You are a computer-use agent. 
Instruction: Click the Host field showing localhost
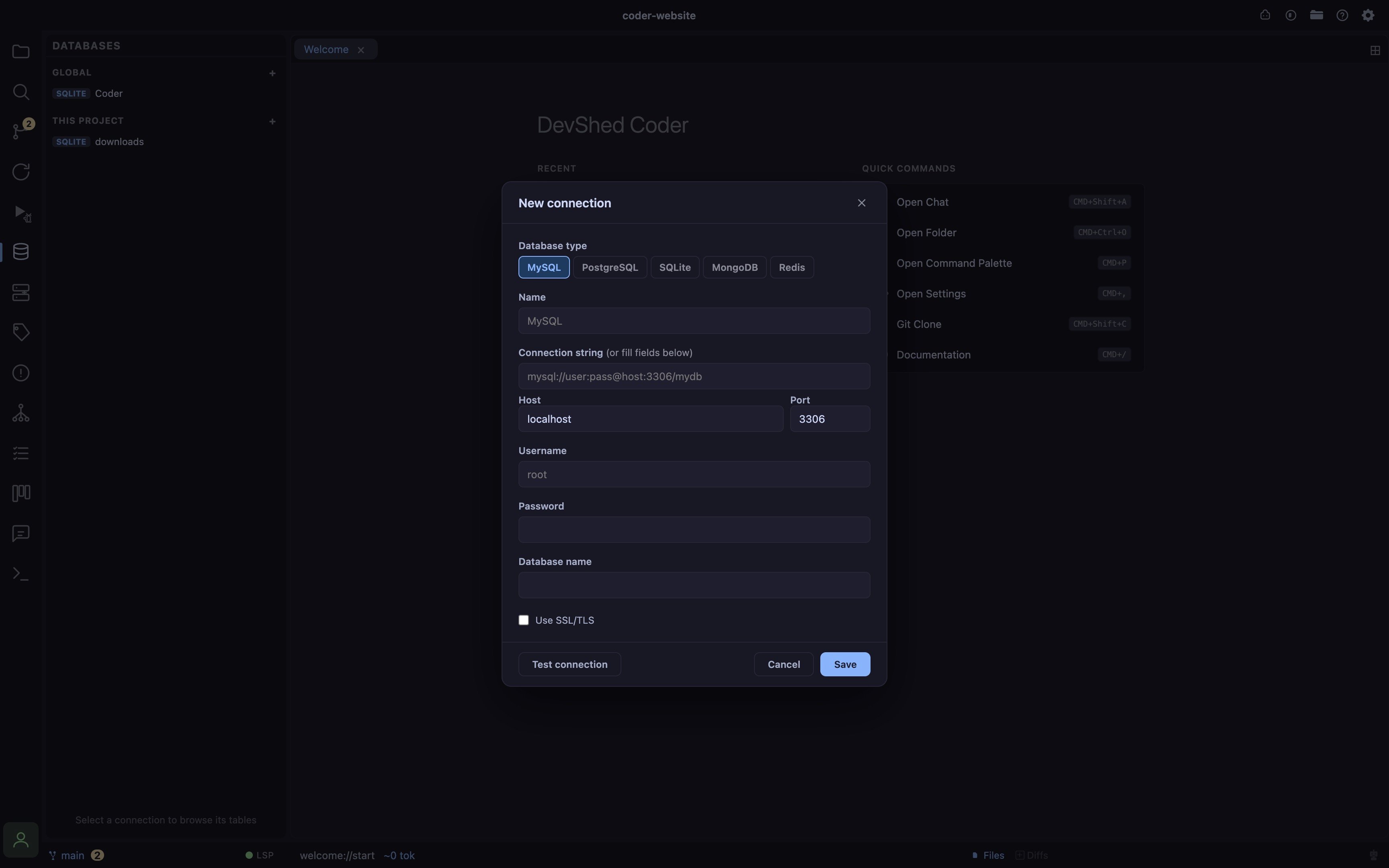coord(650,419)
